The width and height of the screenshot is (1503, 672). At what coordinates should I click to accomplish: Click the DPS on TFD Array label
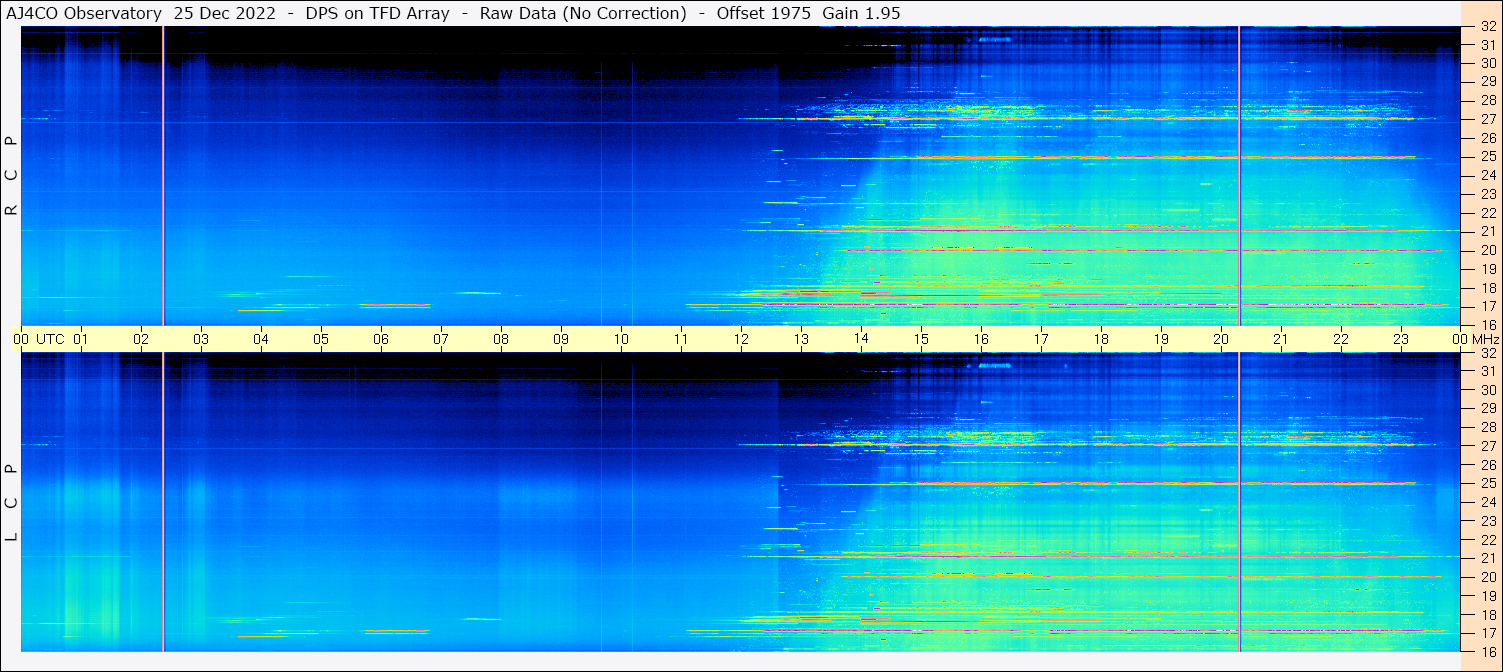[x=379, y=13]
